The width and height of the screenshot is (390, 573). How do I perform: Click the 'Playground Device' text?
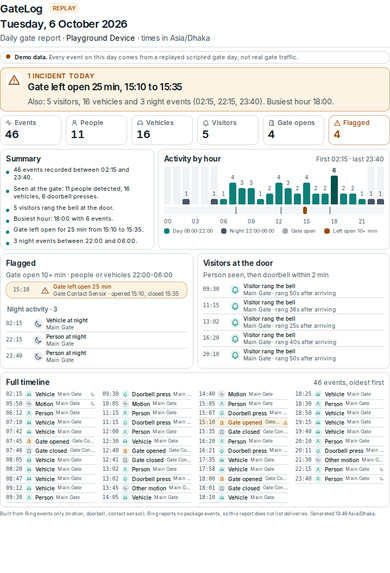tap(101, 38)
